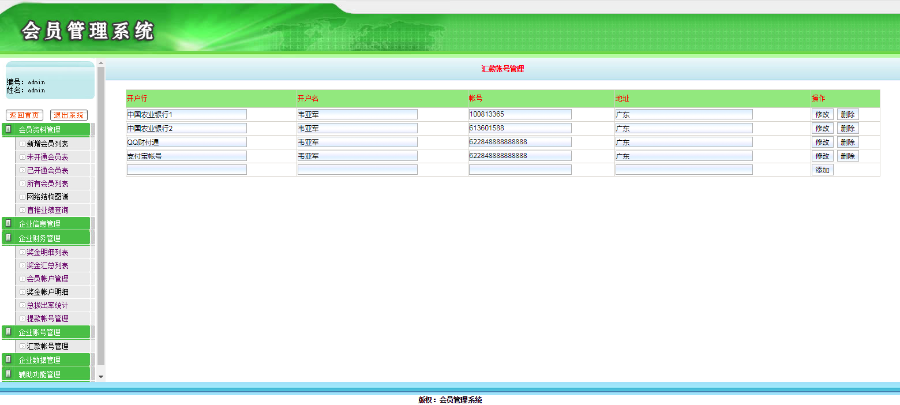
Task: Click the 企业帐号管理 section book icon
Action: tap(8, 332)
